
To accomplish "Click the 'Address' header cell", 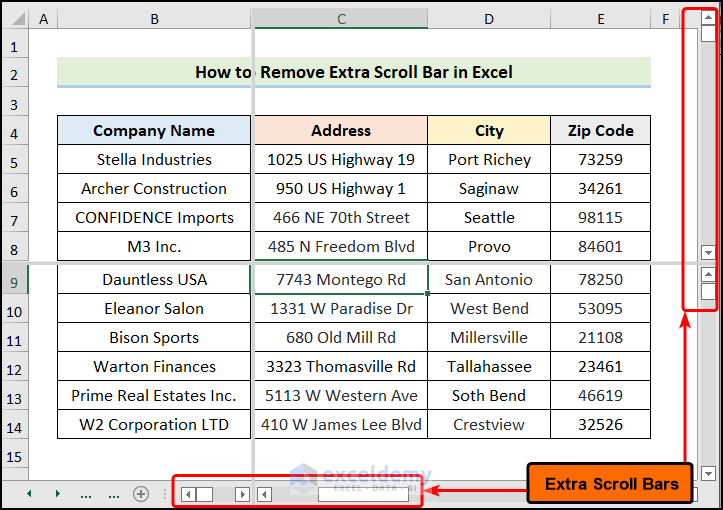I will click(x=341, y=130).
